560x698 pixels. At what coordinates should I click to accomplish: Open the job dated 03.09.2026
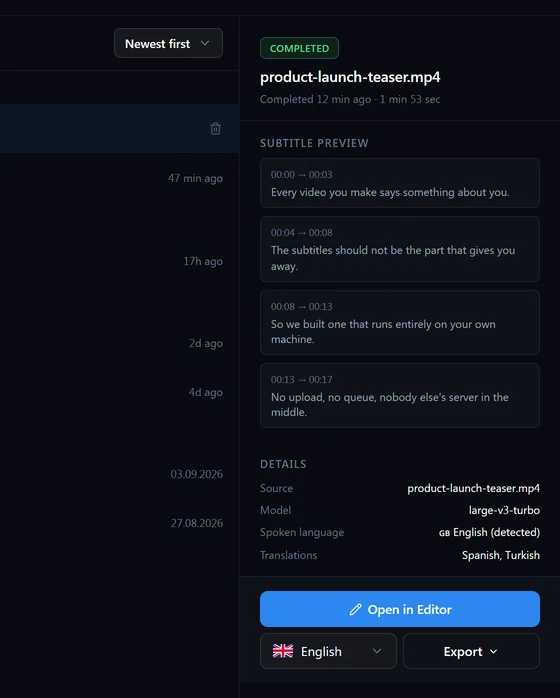[120, 474]
